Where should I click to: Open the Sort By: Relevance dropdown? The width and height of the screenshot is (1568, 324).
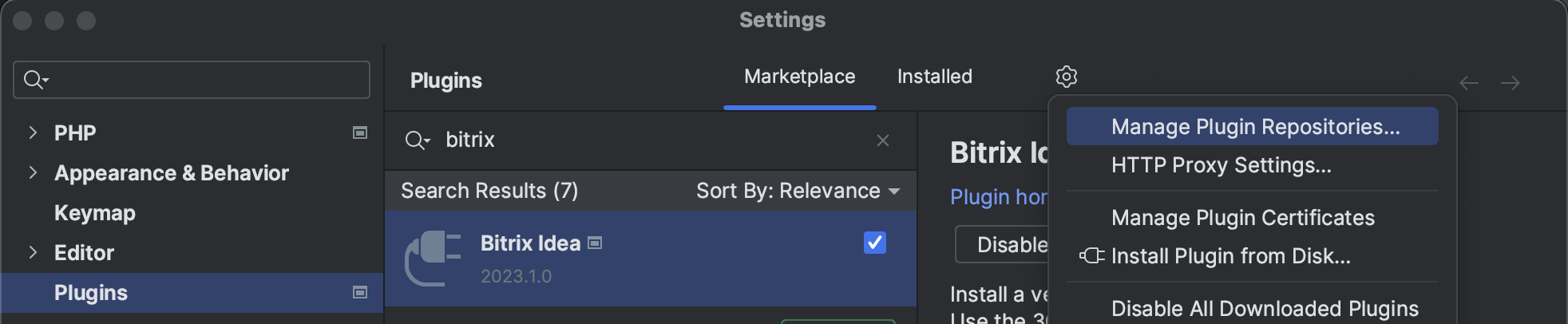point(798,191)
